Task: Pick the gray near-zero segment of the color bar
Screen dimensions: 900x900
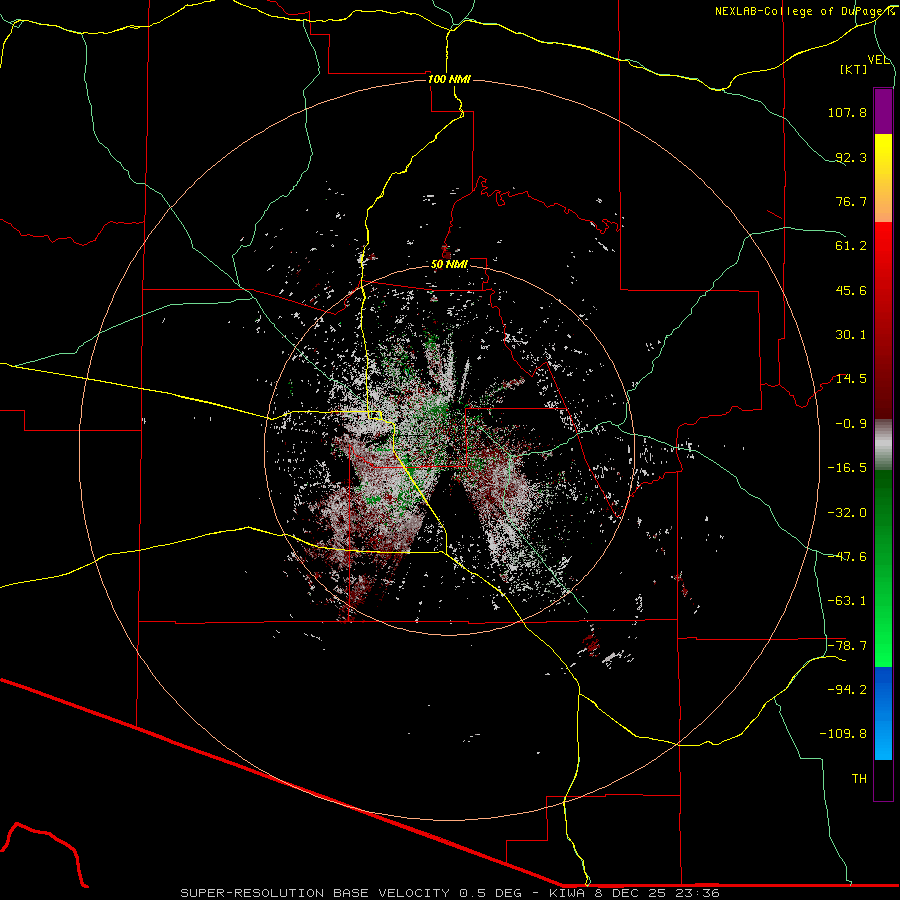Action: pos(883,445)
